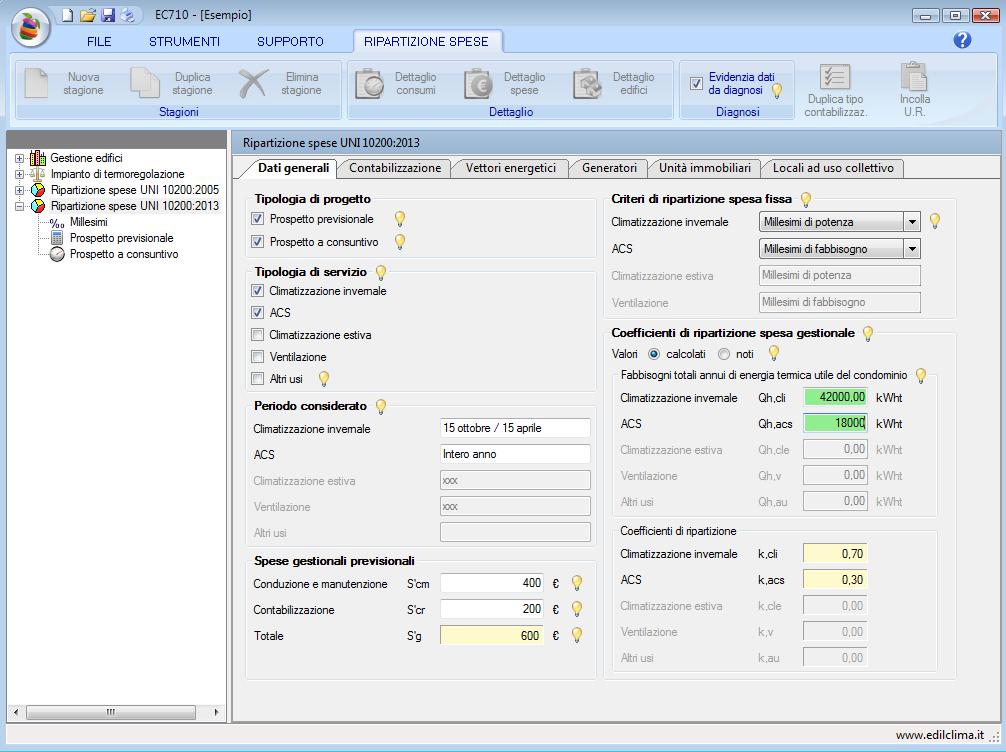Expand Gestione edifici tree node

click(19, 158)
